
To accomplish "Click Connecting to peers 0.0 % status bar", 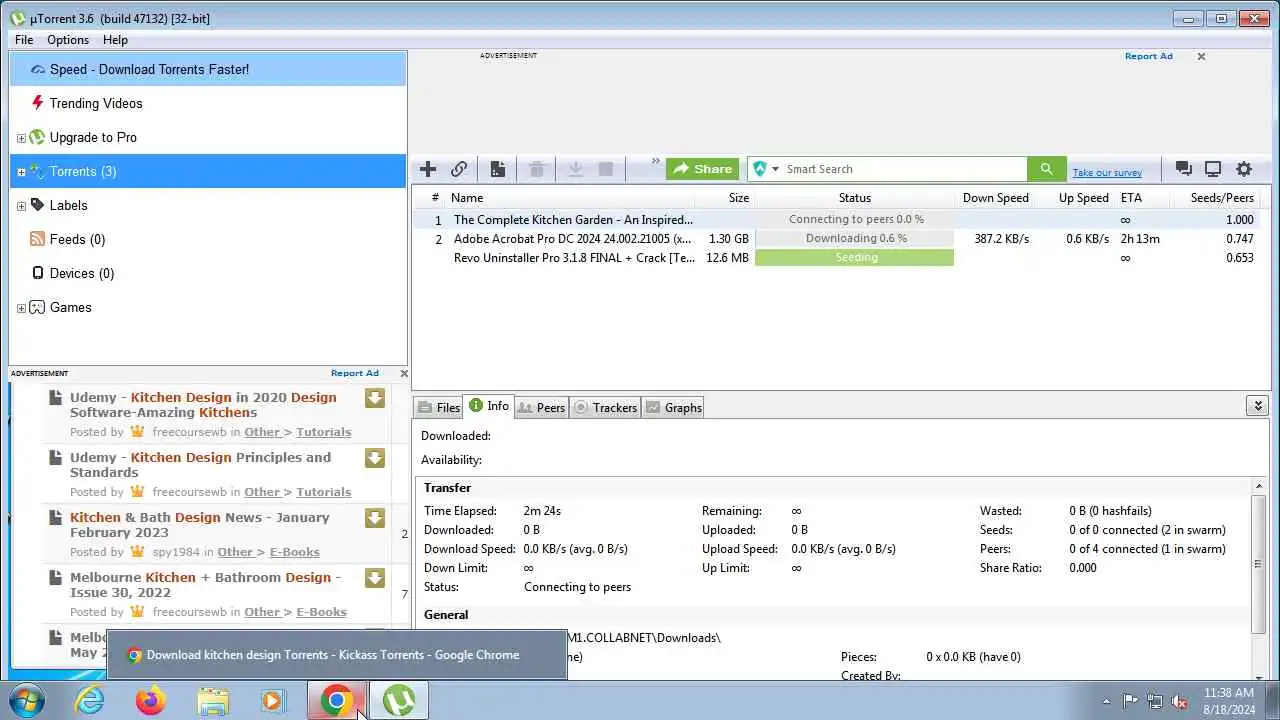I will click(x=855, y=219).
